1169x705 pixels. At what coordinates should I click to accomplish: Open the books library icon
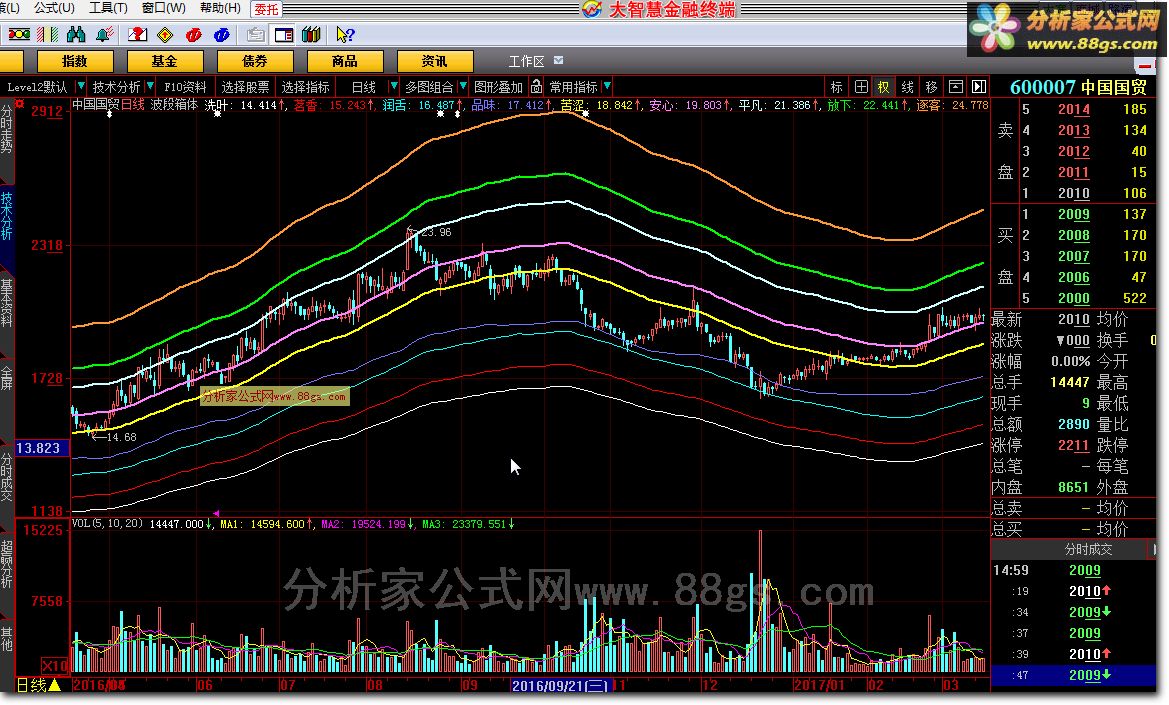click(311, 34)
